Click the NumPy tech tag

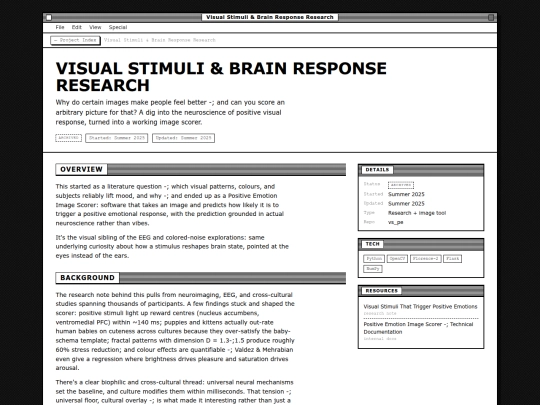pyautogui.click(x=373, y=269)
